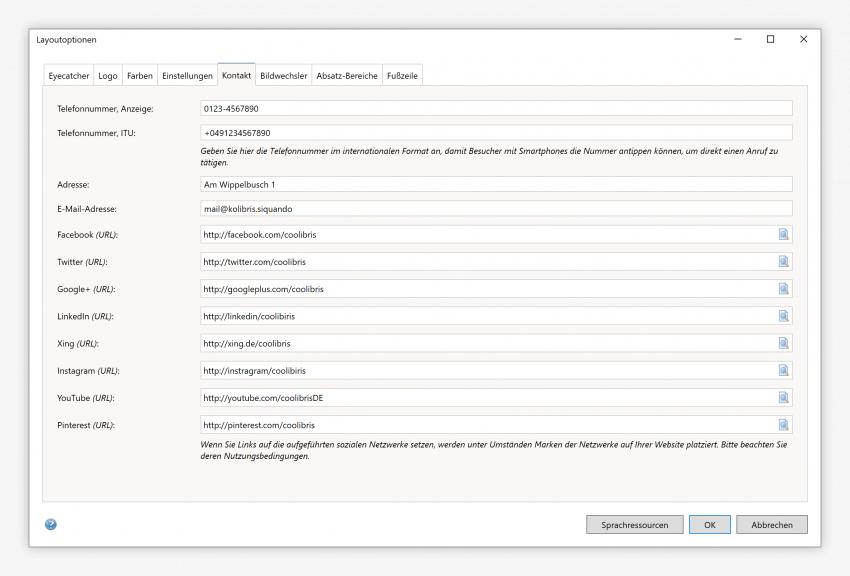Open link picker icon for LinkedIn URL
This screenshot has height=576, width=850.
[x=783, y=316]
